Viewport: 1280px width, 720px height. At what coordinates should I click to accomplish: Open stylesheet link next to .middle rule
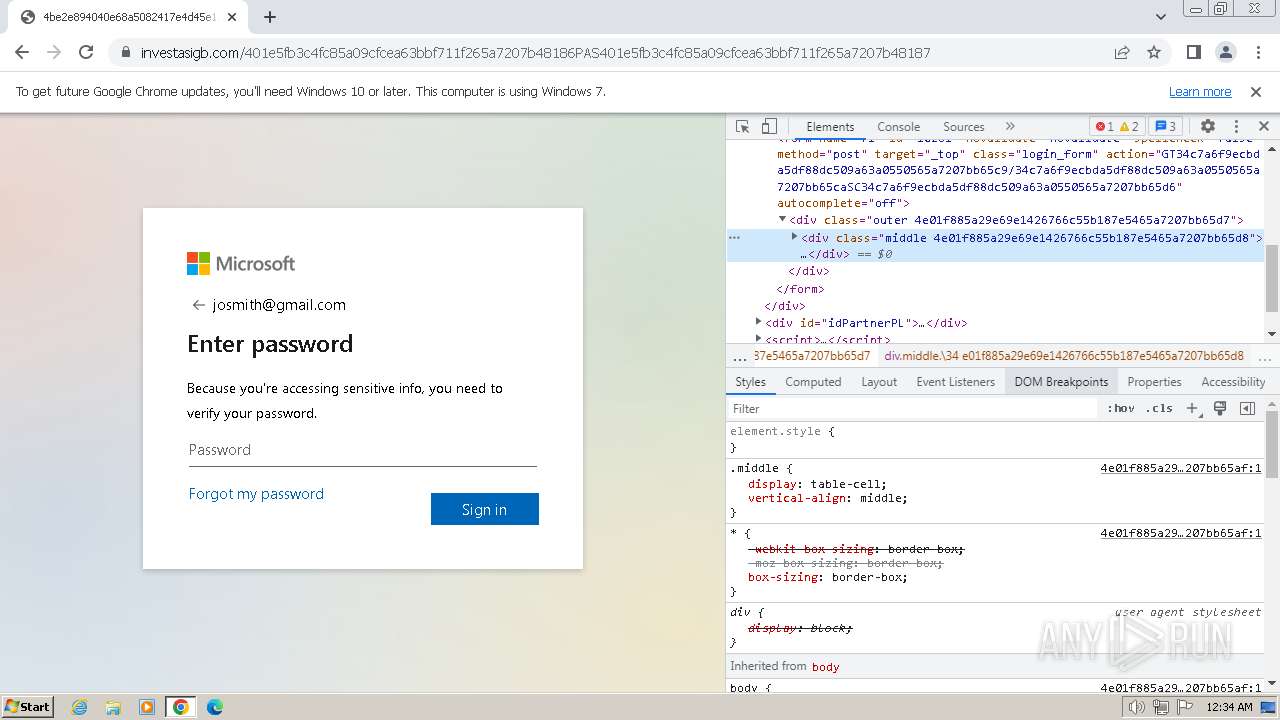pyautogui.click(x=1180, y=468)
